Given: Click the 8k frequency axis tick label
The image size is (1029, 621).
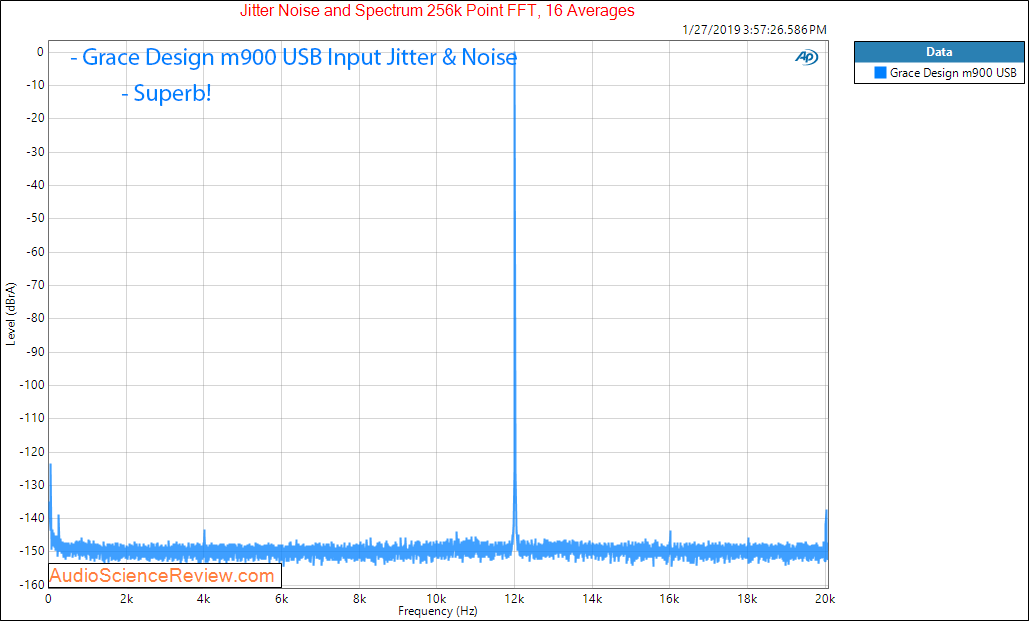Looking at the screenshot, I should (359, 599).
